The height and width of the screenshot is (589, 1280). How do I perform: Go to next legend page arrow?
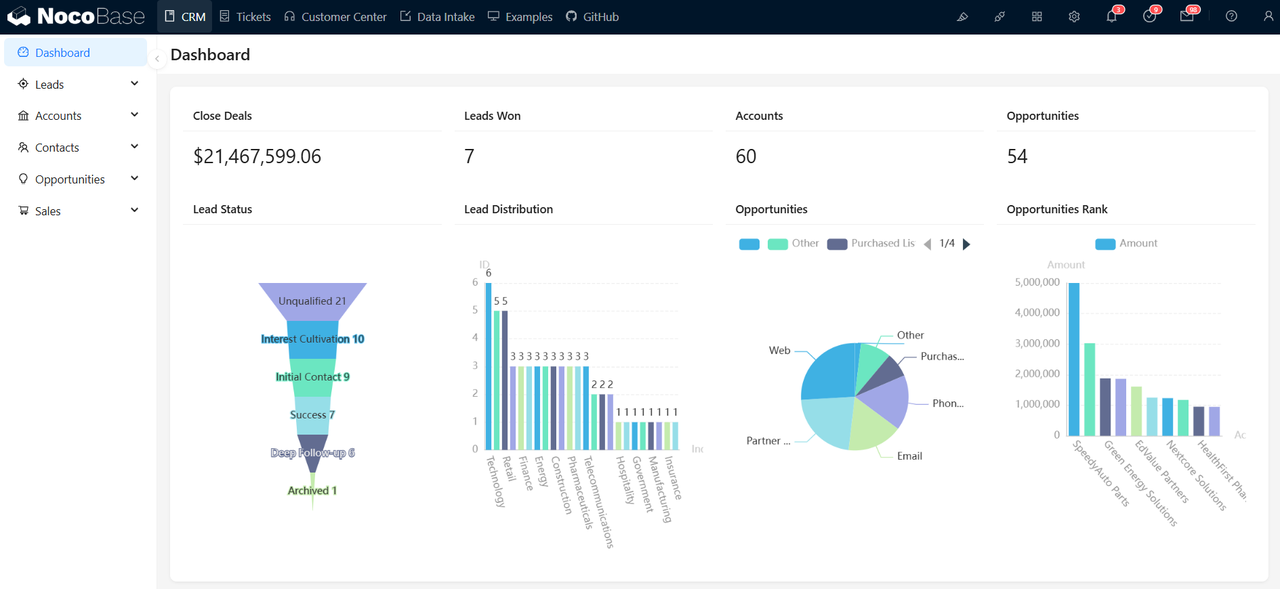click(966, 244)
